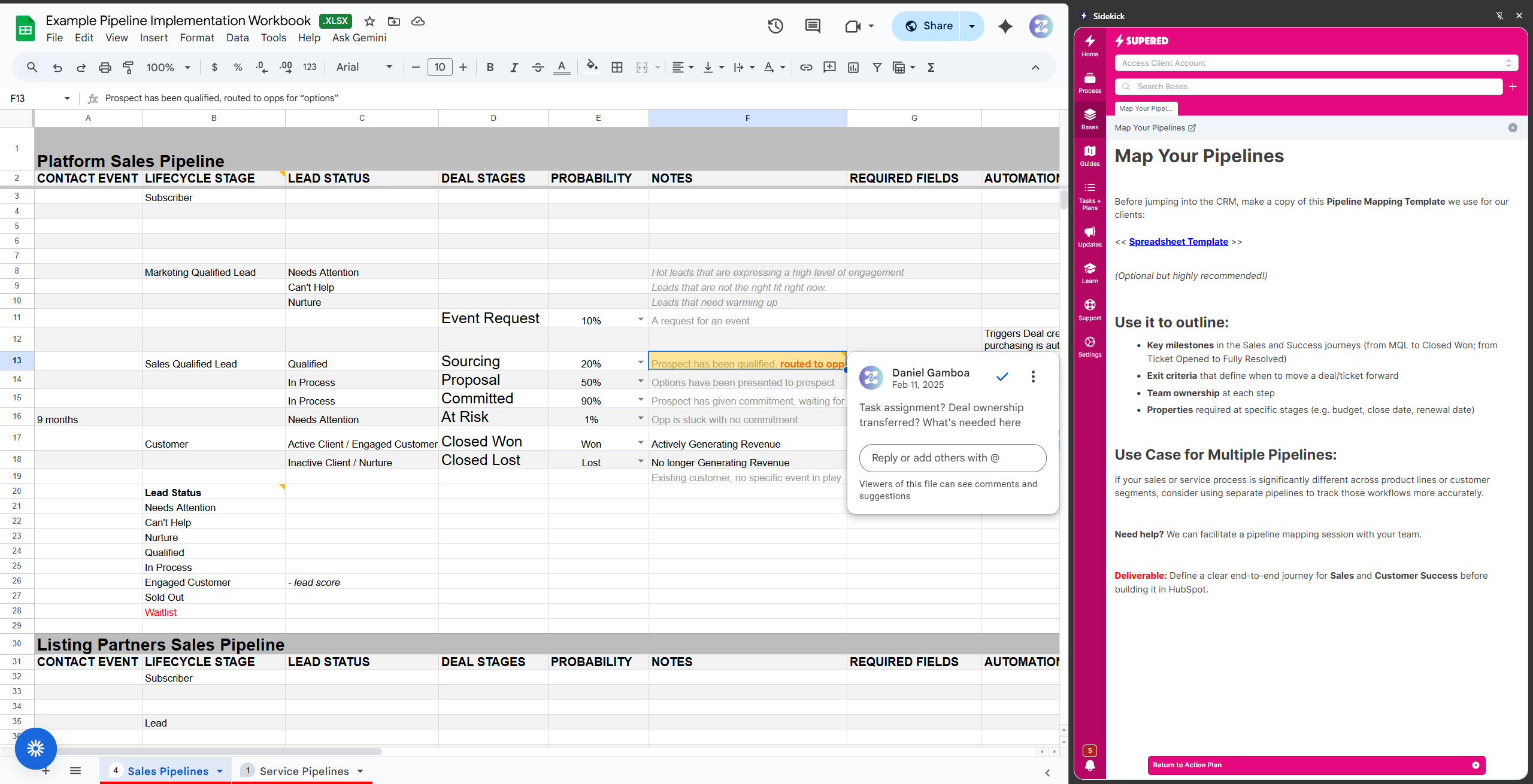This screenshot has height=784, width=1533.
Task: Click the Gemini sparkle icon
Action: [1005, 26]
